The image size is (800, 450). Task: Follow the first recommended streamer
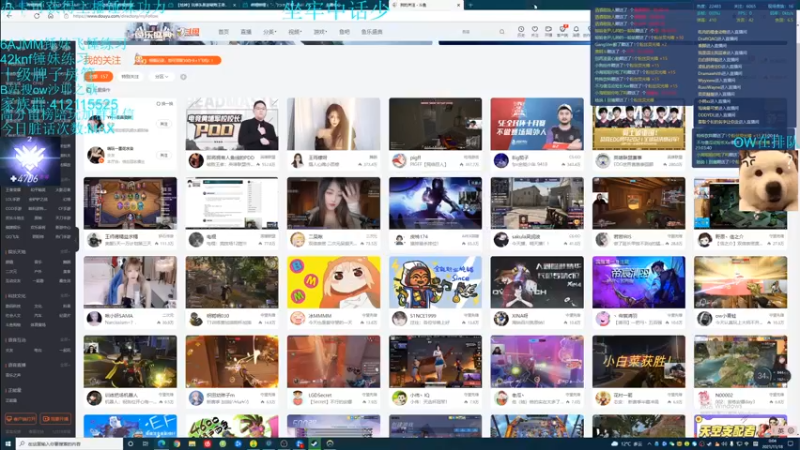point(164,124)
